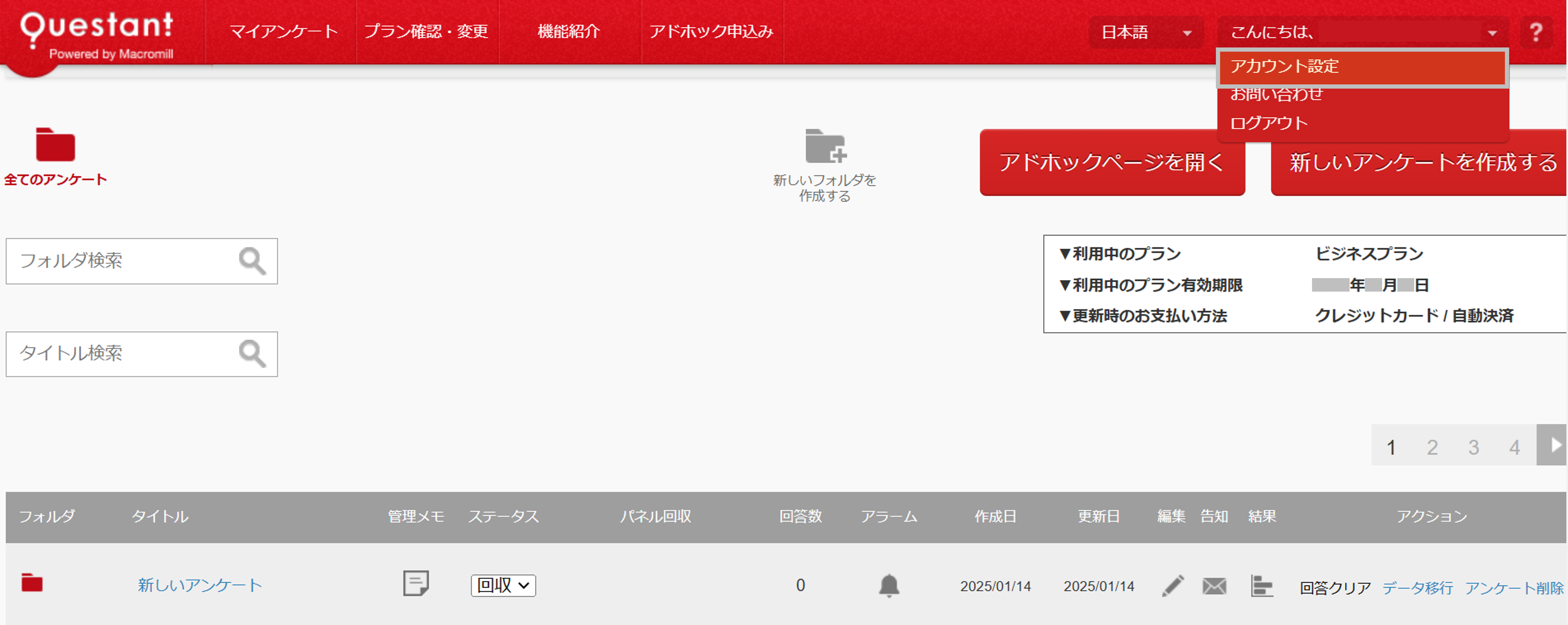This screenshot has width=1568, height=625.
Task: Open アドホック申込み nav item
Action: [x=711, y=32]
